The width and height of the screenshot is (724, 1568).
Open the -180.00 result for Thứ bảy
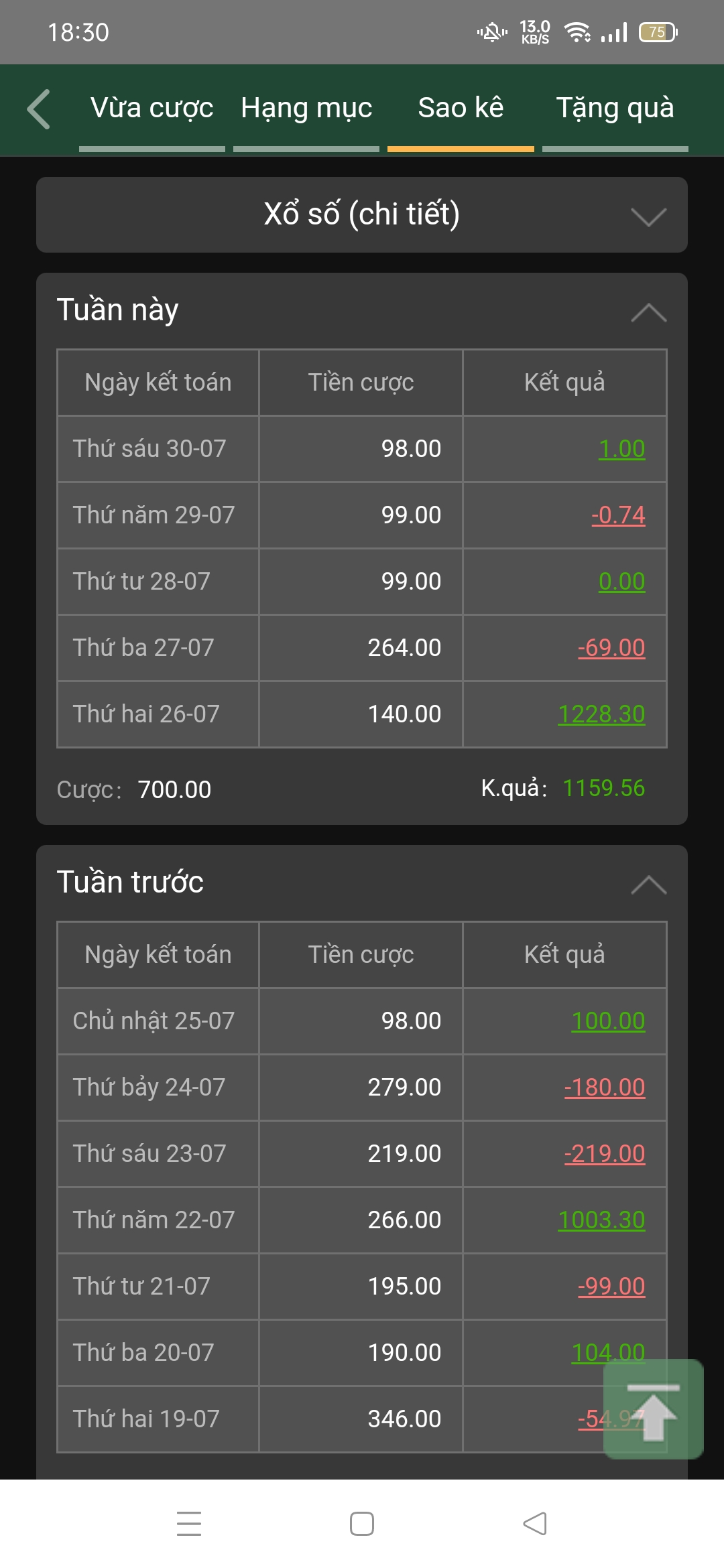(x=605, y=1088)
